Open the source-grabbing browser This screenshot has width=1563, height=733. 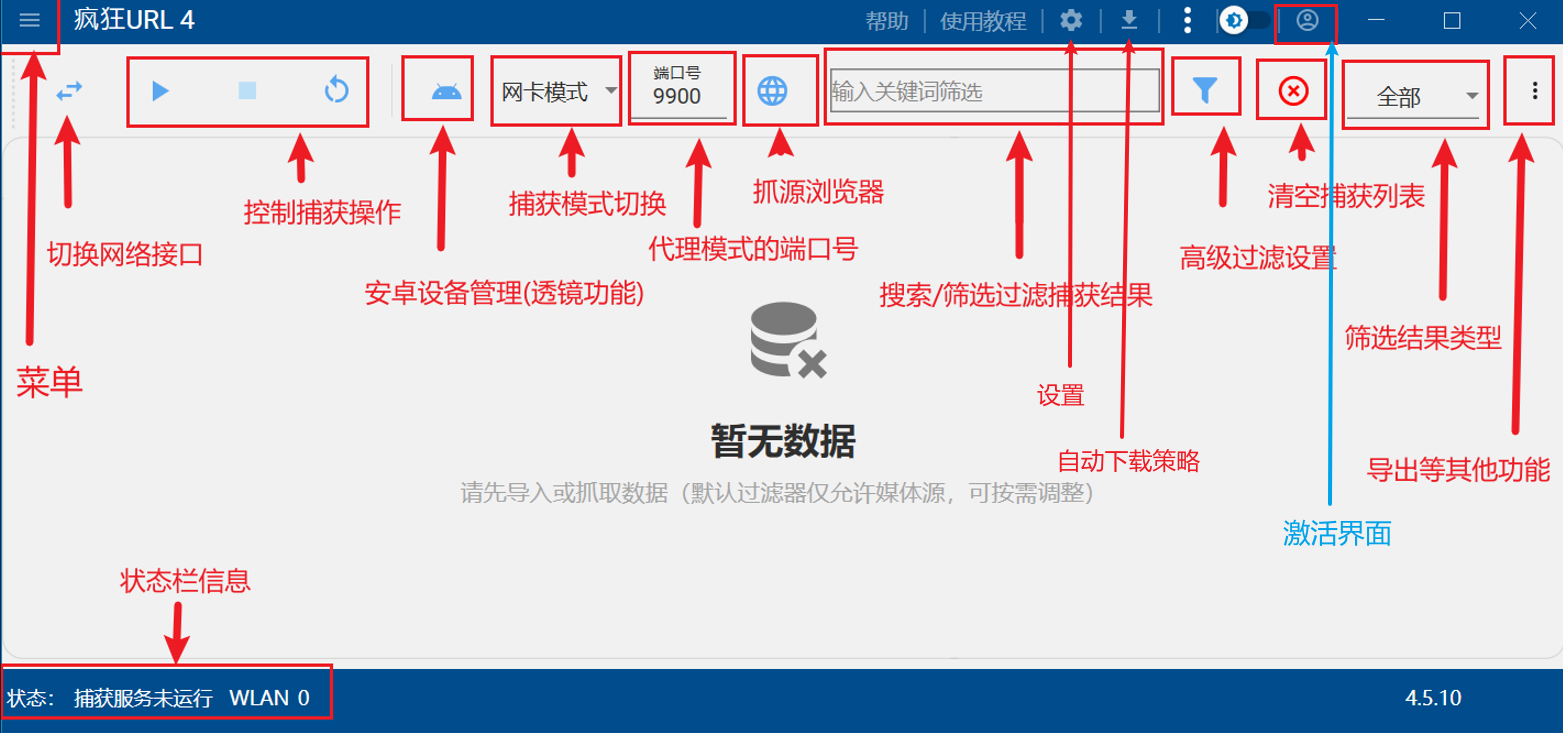click(780, 89)
